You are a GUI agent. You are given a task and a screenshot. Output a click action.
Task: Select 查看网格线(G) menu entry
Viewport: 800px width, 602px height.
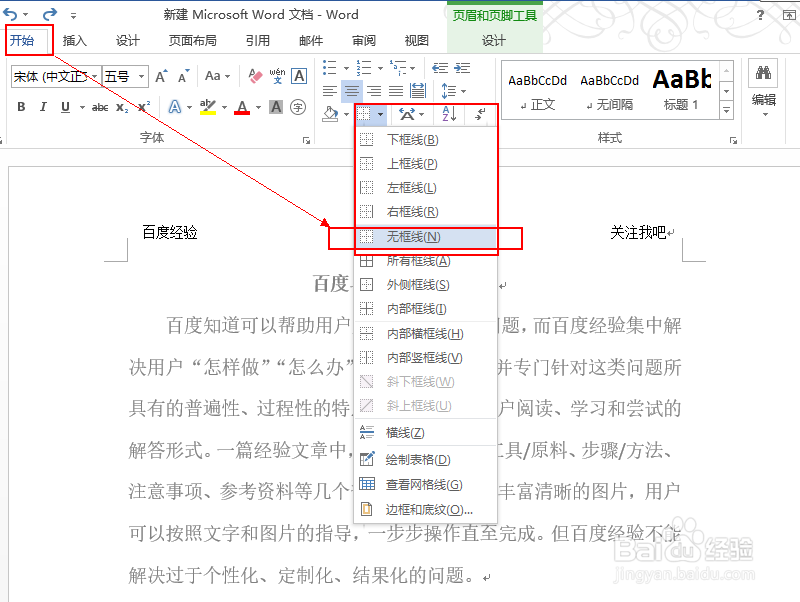[x=426, y=484]
